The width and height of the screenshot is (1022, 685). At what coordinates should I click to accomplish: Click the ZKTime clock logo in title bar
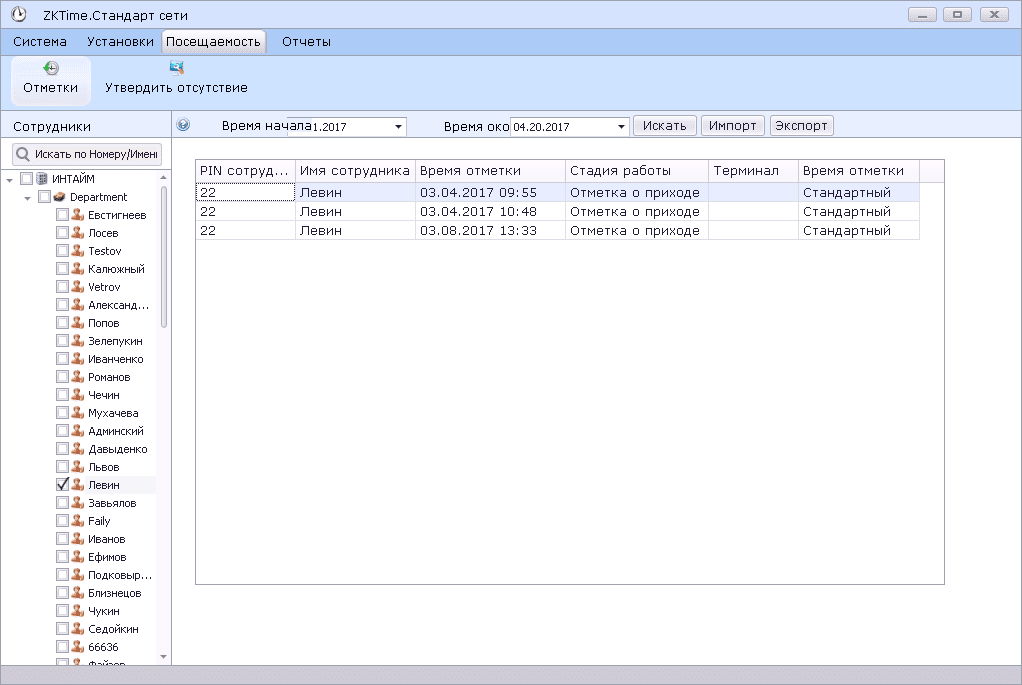pyautogui.click(x=18, y=15)
